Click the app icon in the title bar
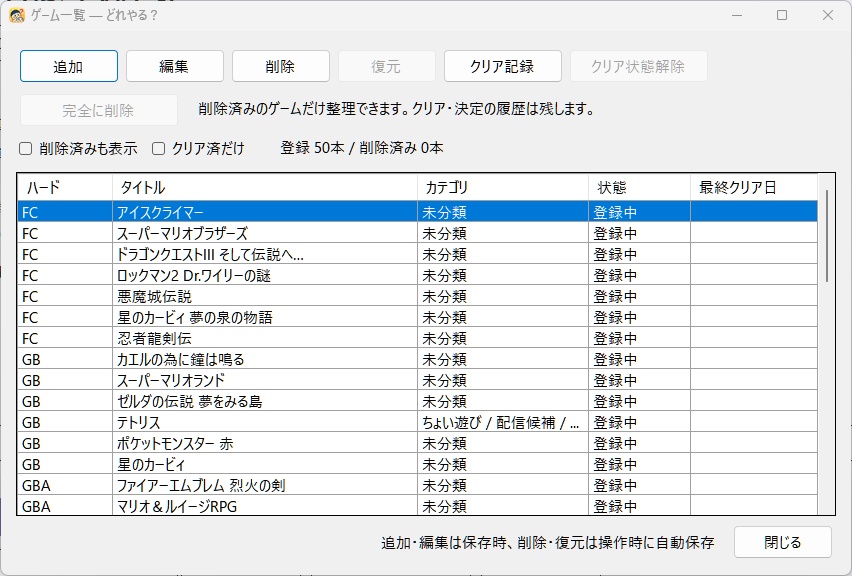The height and width of the screenshot is (576, 852). (17, 15)
